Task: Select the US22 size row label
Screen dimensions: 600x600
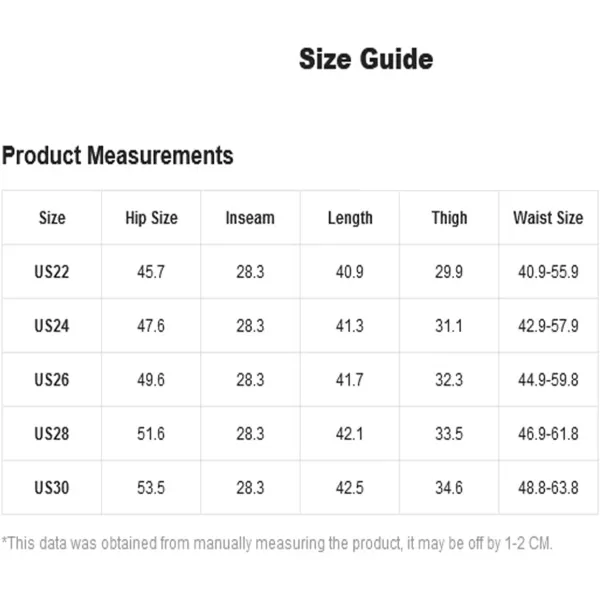Action: (52, 272)
